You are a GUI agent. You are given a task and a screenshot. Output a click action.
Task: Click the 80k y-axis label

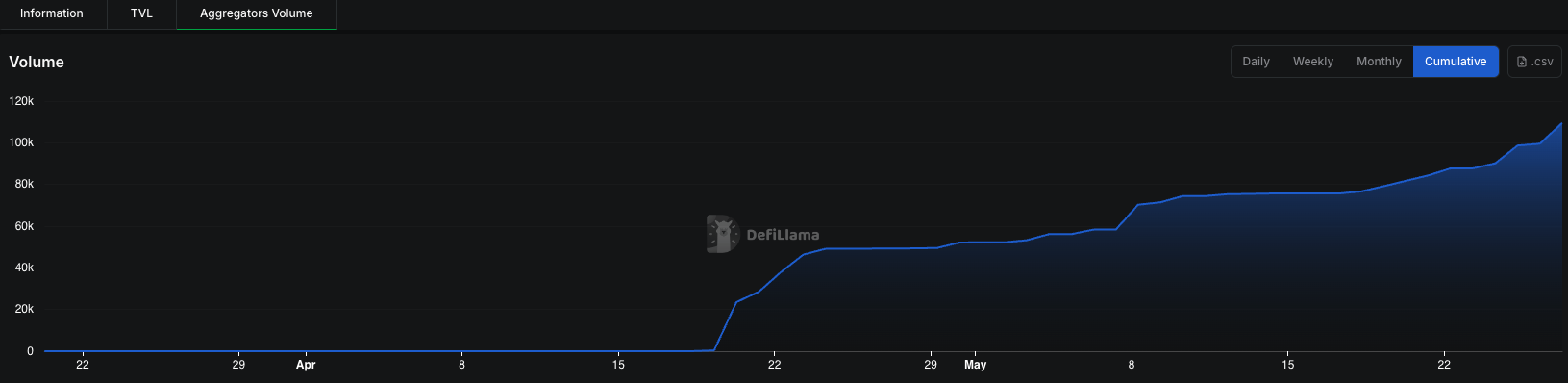click(x=24, y=184)
